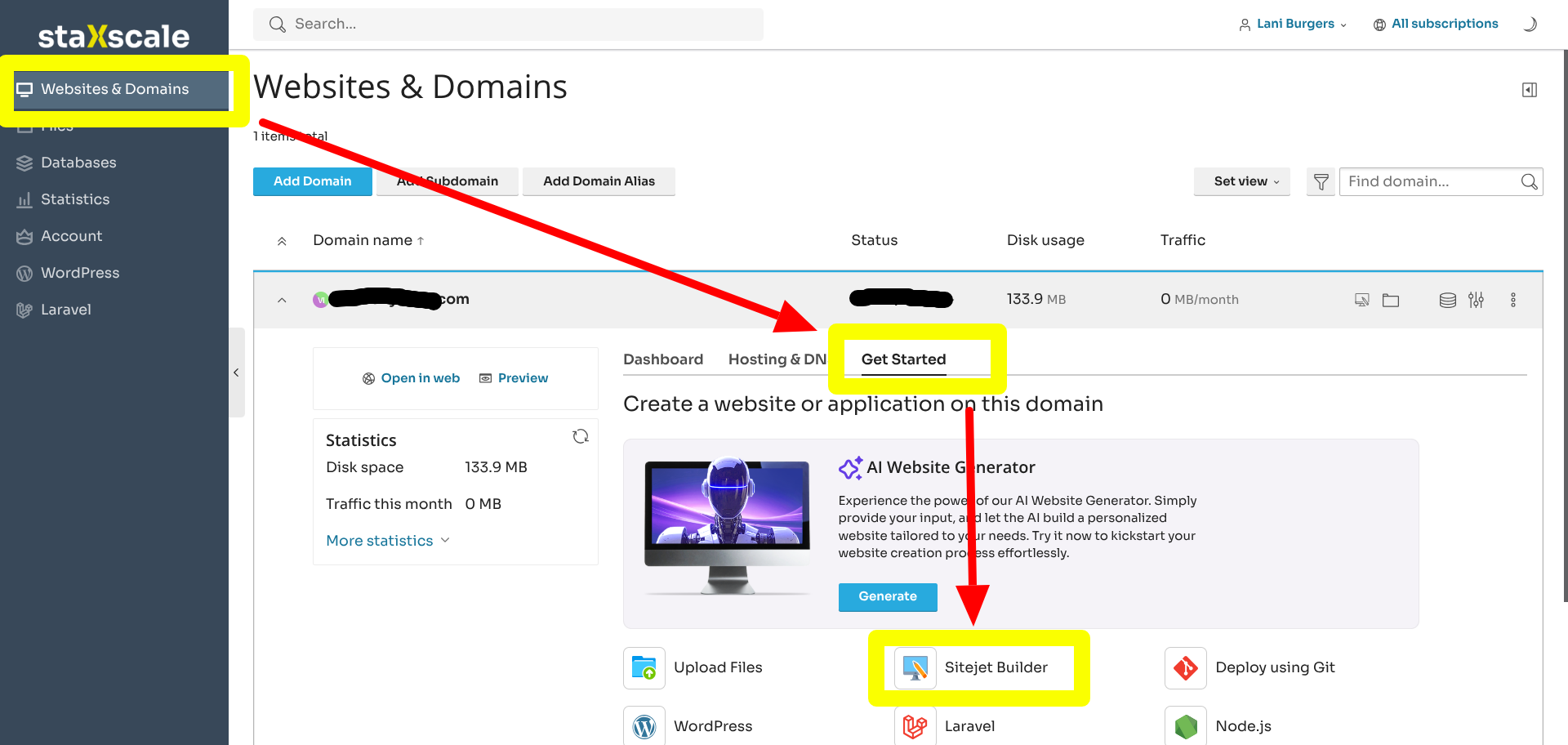Toggle the right side panel icon
The image size is (1568, 745).
tap(1530, 90)
